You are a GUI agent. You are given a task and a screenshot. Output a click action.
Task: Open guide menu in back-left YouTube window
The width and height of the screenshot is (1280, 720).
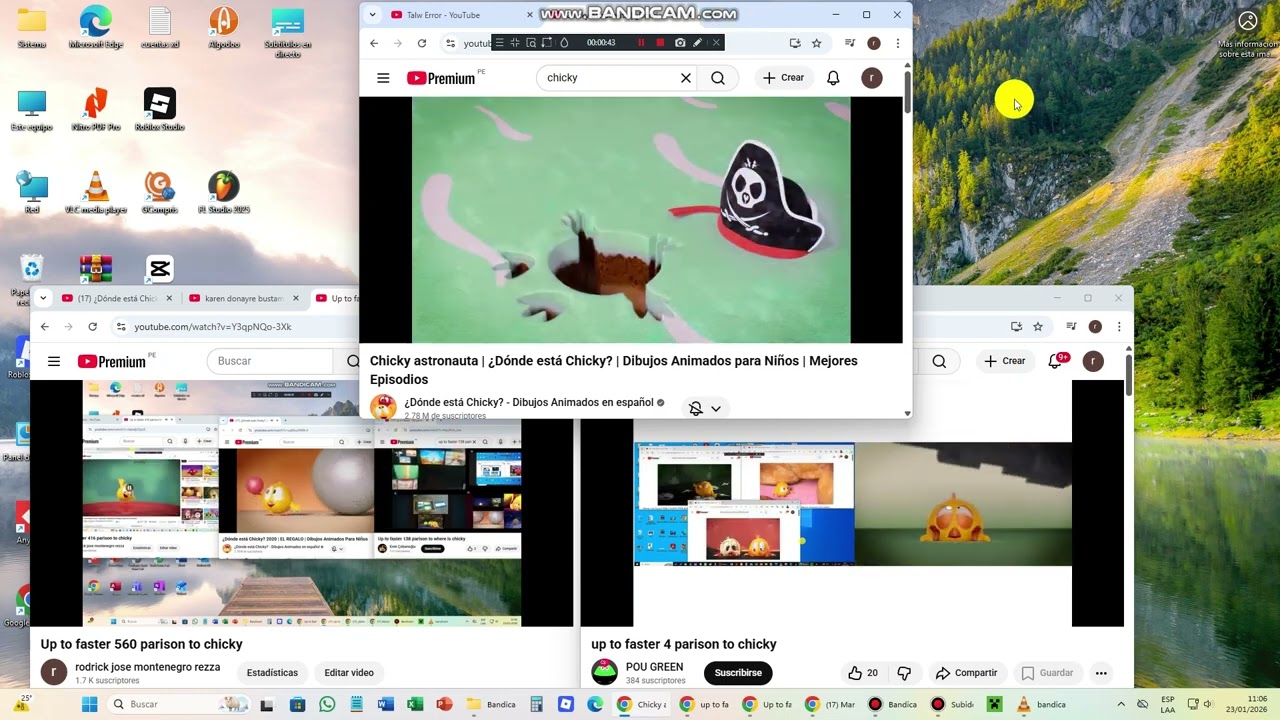tap(54, 361)
